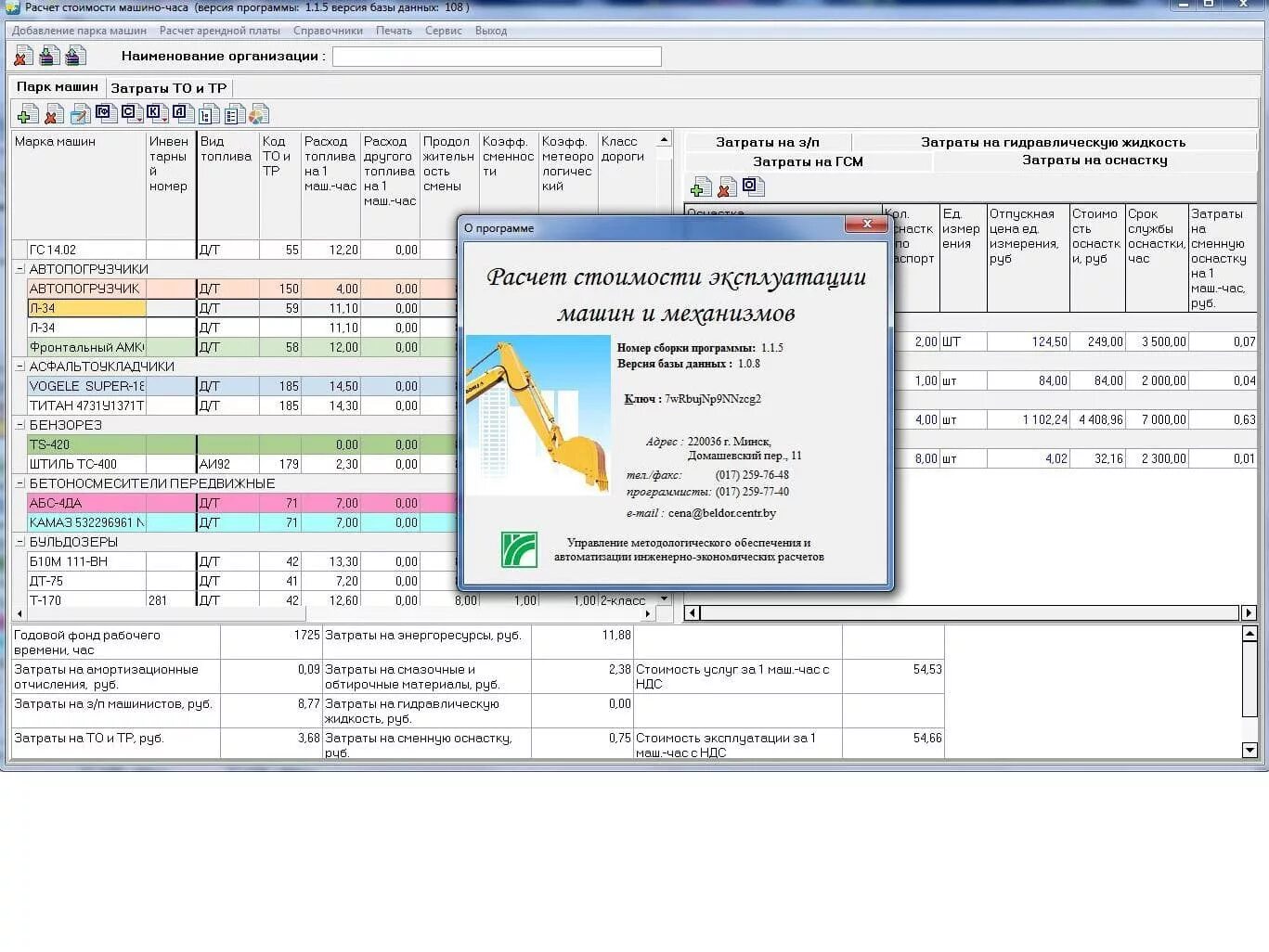Click the application icon in title bar
Viewport: 1269px width, 952px height.
click(x=12, y=7)
